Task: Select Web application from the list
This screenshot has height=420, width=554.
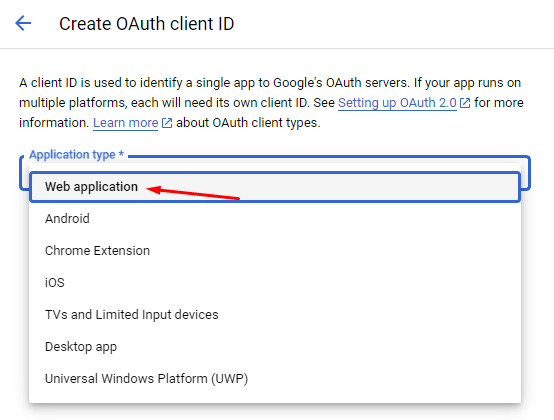Action: pos(275,187)
